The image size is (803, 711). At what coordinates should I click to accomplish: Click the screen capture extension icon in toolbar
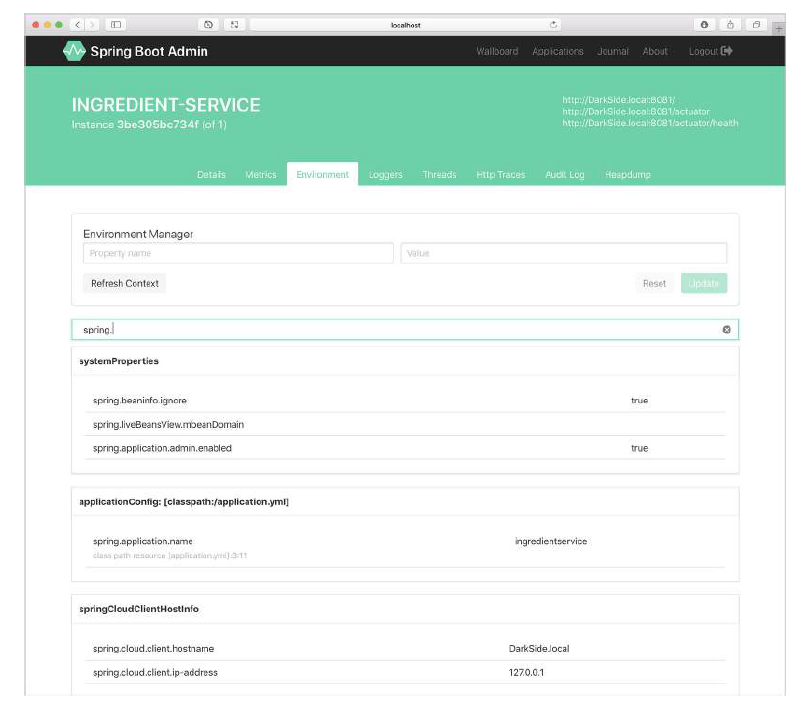[235, 25]
